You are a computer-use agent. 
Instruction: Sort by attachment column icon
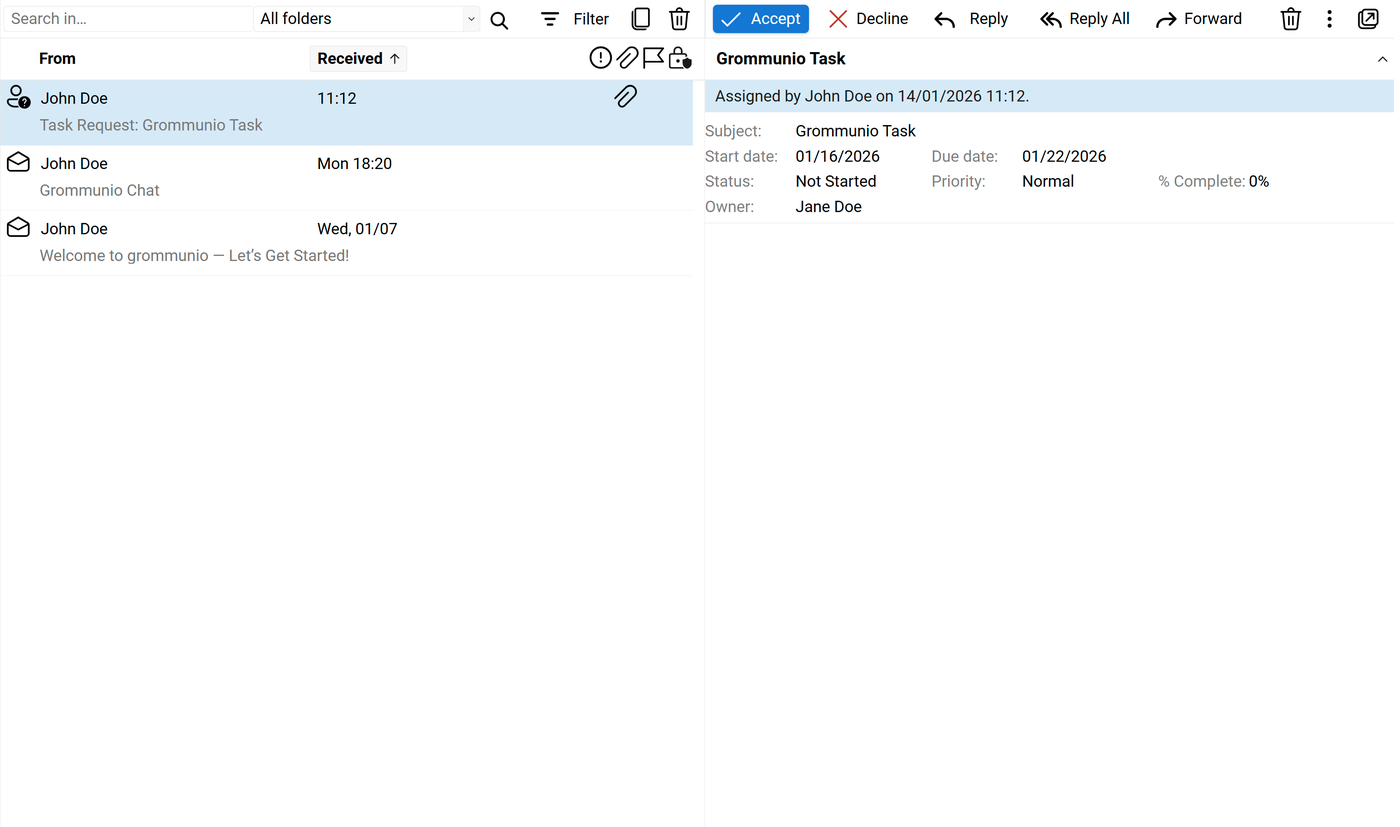pos(627,58)
